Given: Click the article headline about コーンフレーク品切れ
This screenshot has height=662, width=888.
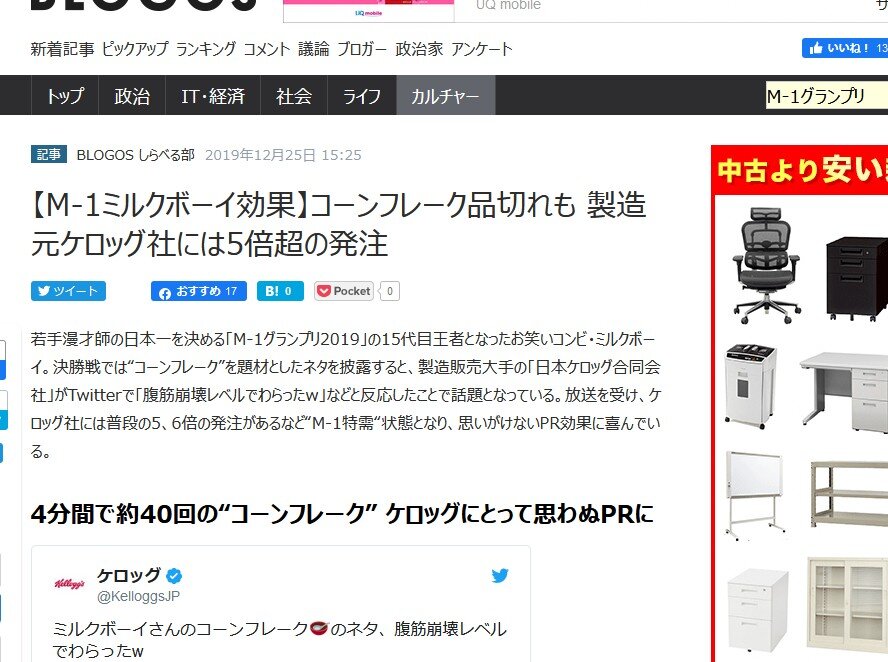Looking at the screenshot, I should (x=338, y=224).
